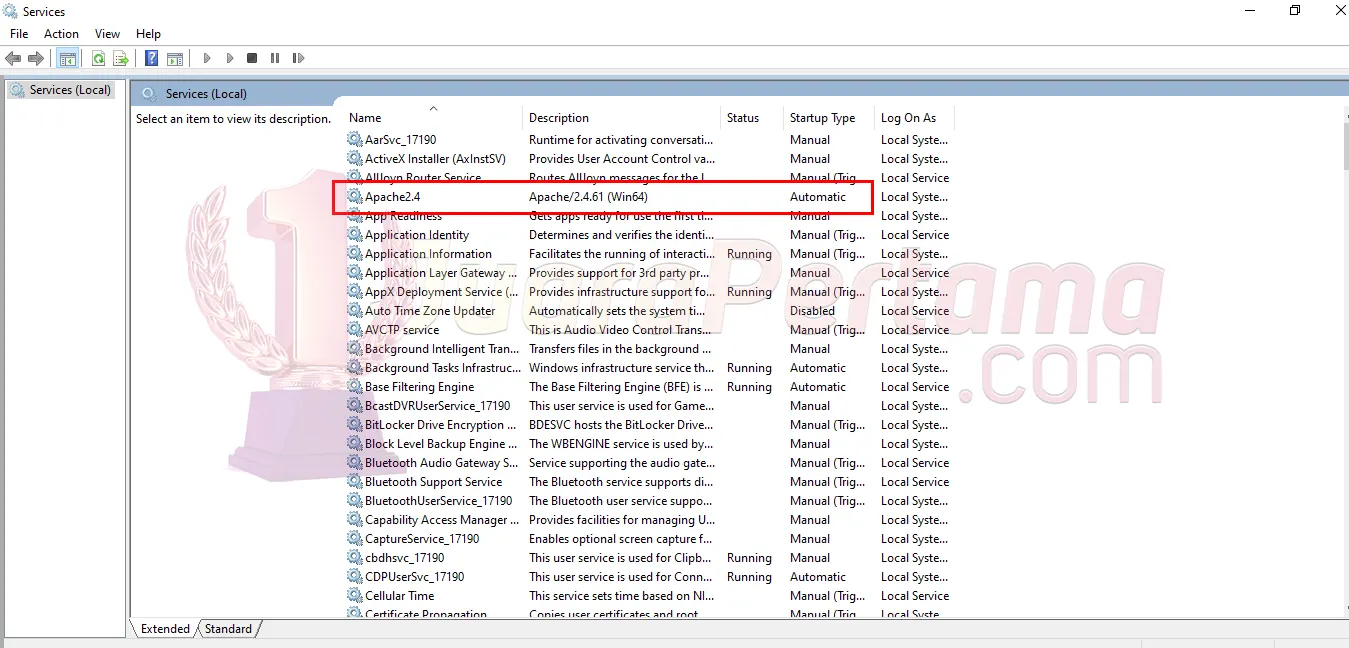Click the Back arrow in toolbar

tap(14, 59)
